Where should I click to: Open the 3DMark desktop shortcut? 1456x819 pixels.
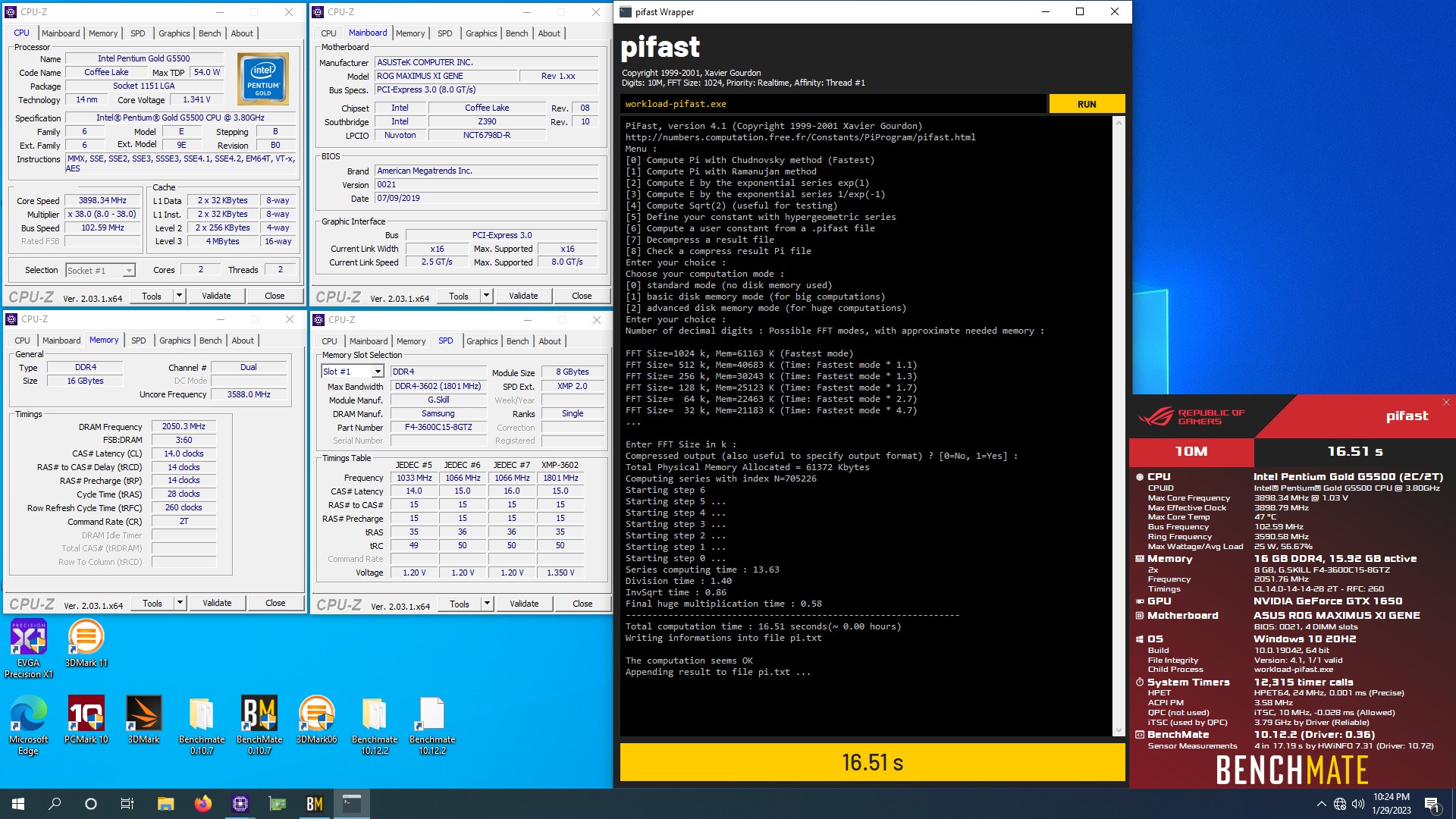tap(143, 720)
